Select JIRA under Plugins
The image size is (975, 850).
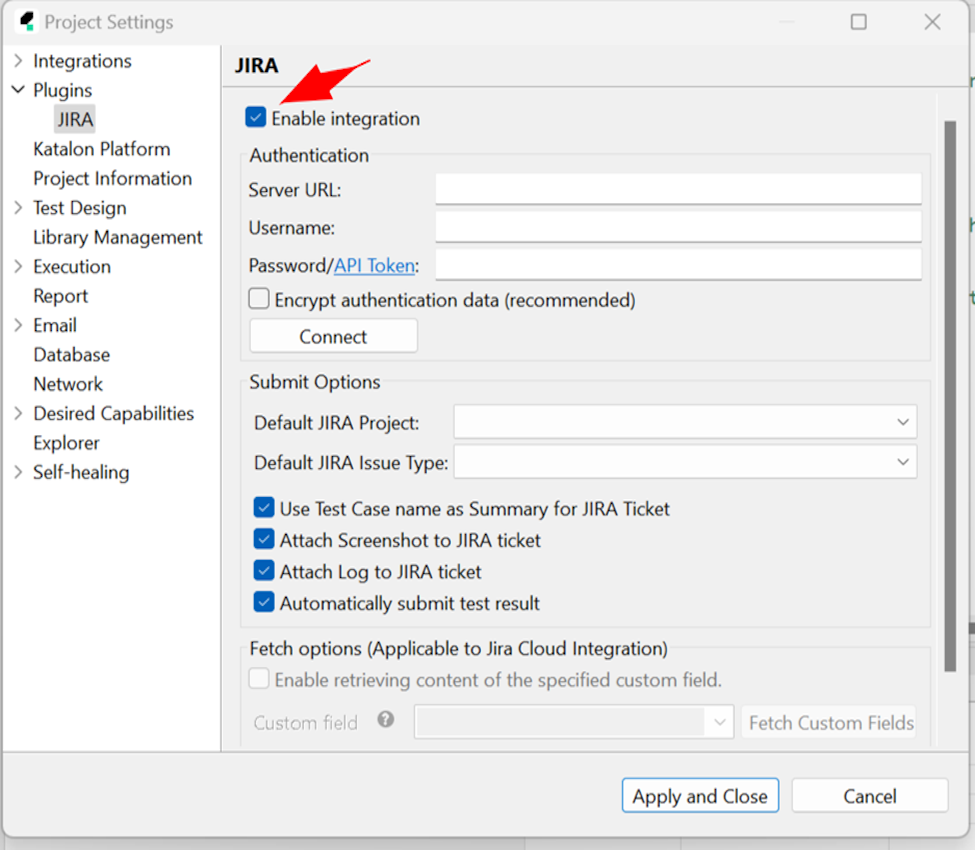[75, 119]
